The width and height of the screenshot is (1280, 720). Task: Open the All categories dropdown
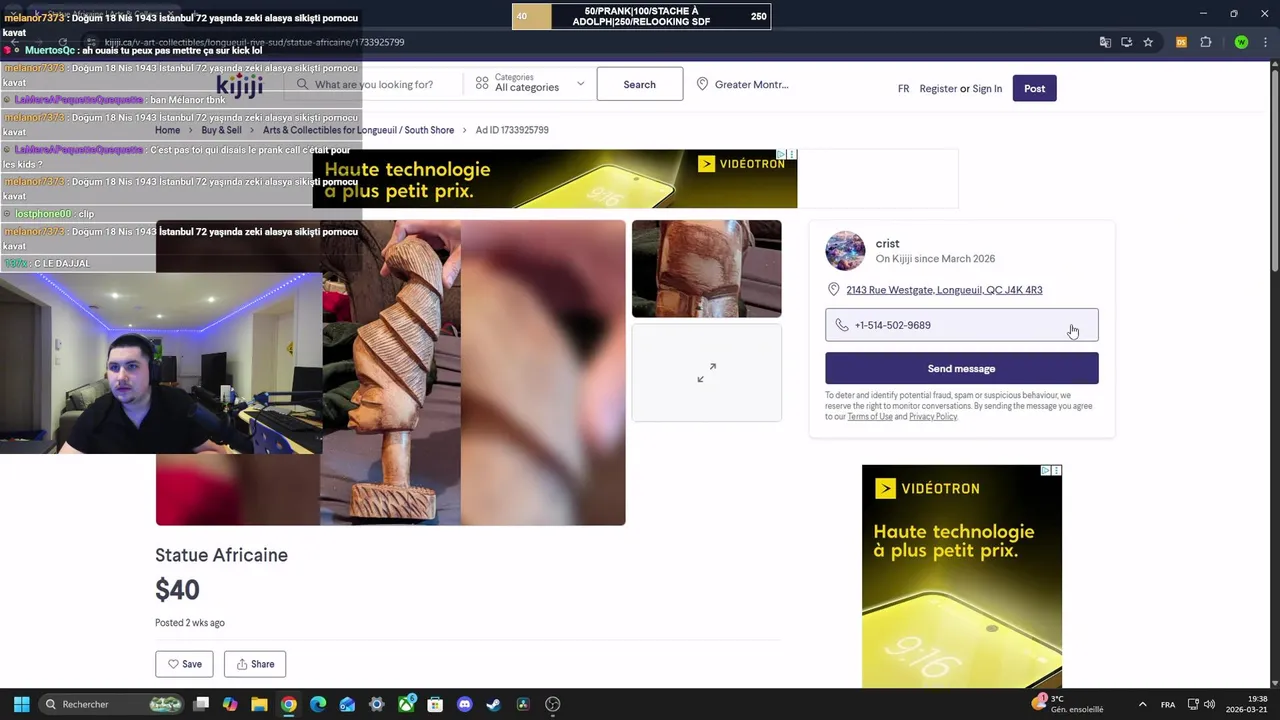click(x=530, y=84)
